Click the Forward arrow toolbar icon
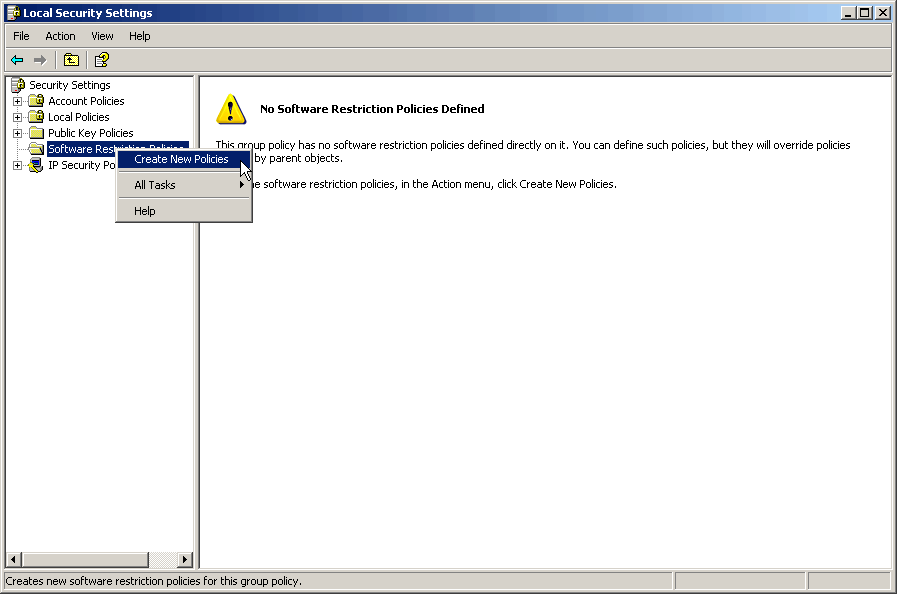The height and width of the screenshot is (594, 897). (x=39, y=60)
